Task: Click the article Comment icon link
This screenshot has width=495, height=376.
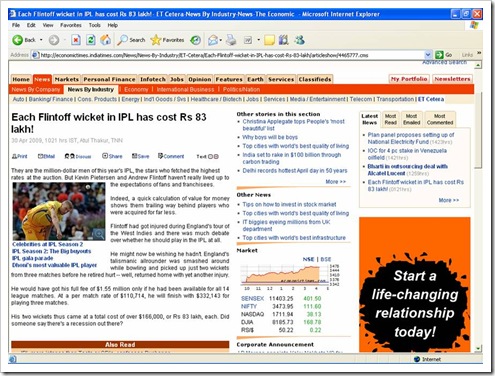Action: click(171, 156)
